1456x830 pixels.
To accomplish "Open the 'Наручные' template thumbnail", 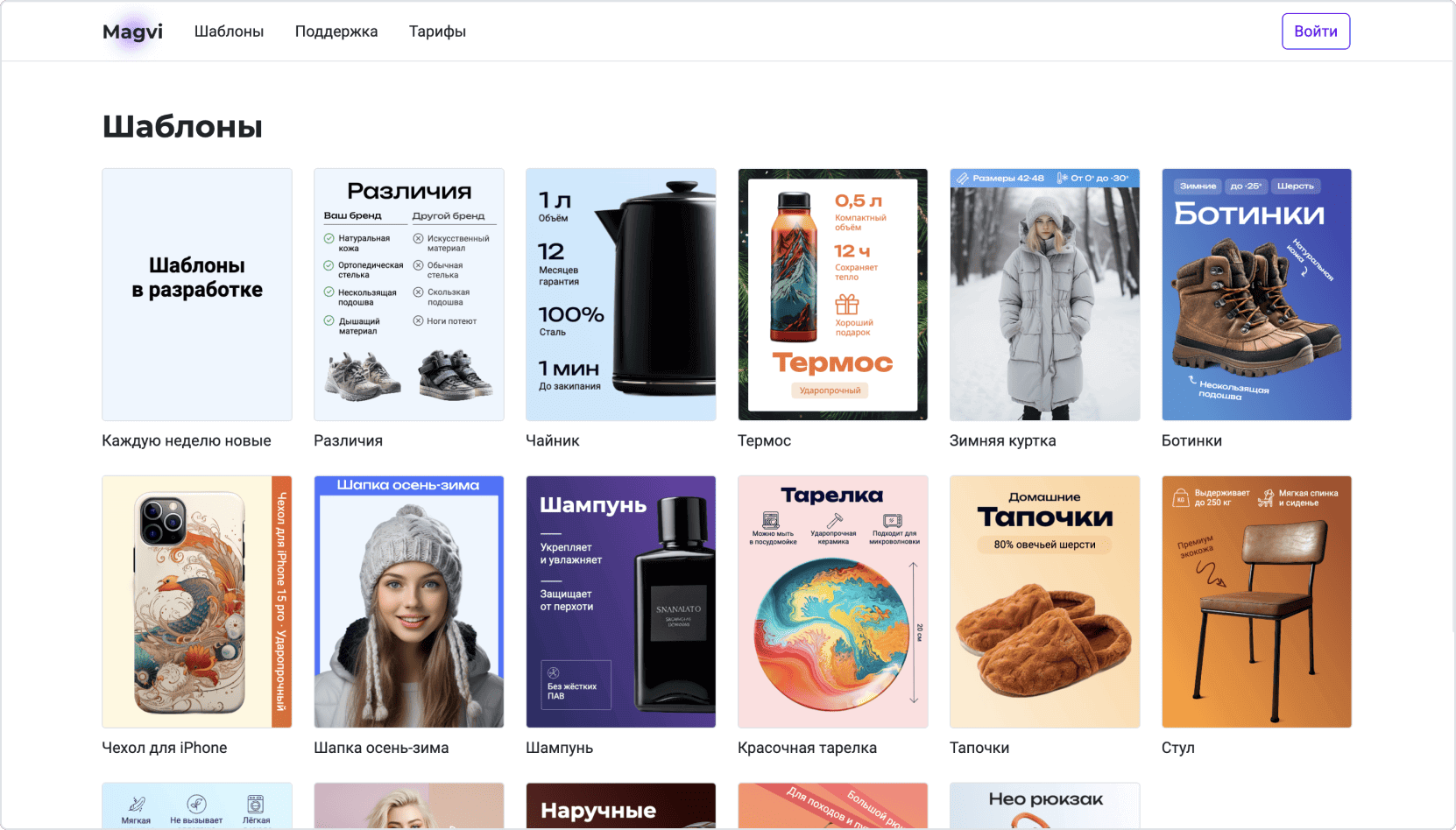I will click(621, 805).
